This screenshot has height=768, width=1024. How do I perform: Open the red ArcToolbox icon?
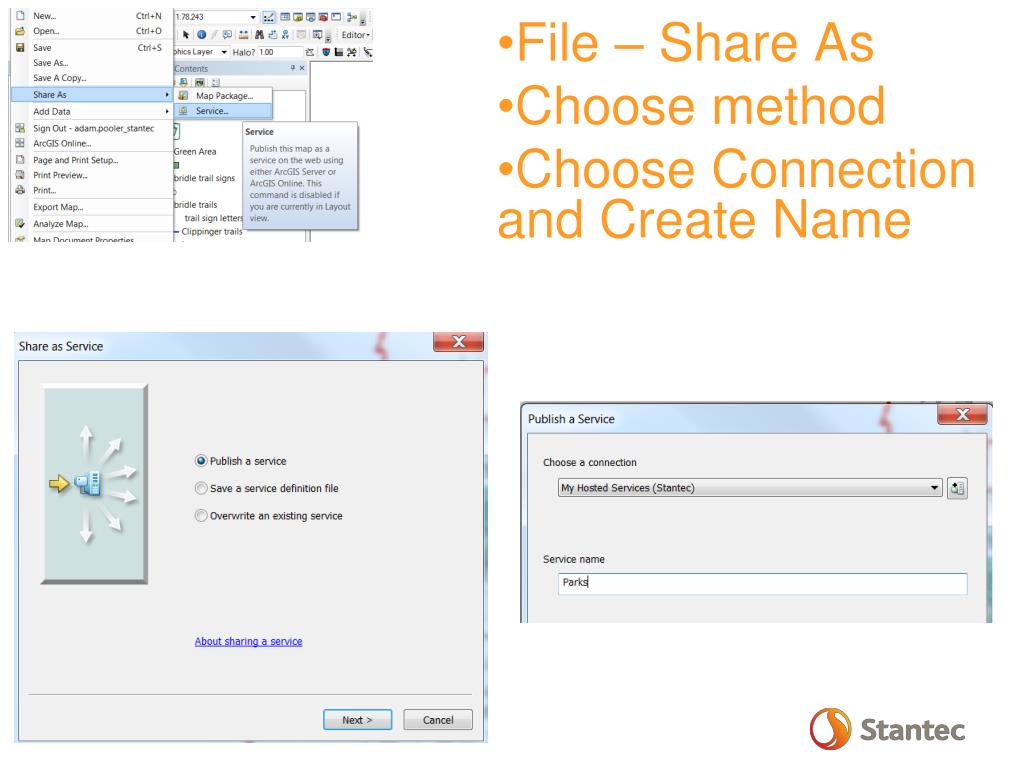pyautogui.click(x=323, y=17)
